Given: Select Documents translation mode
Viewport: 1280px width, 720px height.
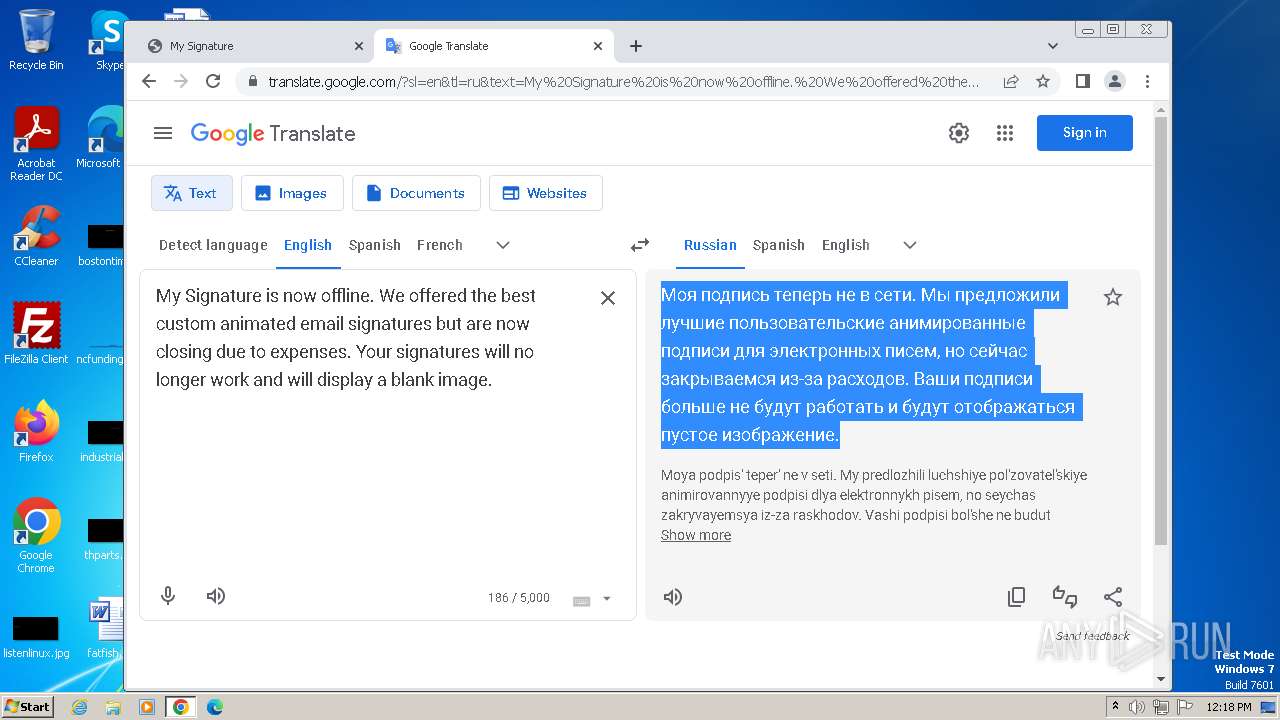Looking at the screenshot, I should click(x=416, y=193).
